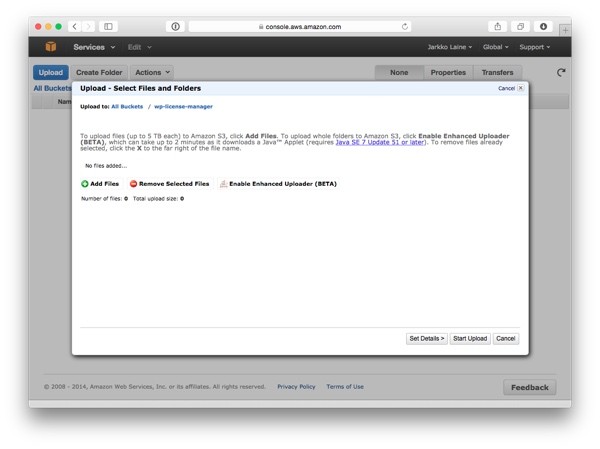The image size is (600, 449).
Task: Click the Java Enhanced Uploader icon
Action: pyautogui.click(x=223, y=184)
